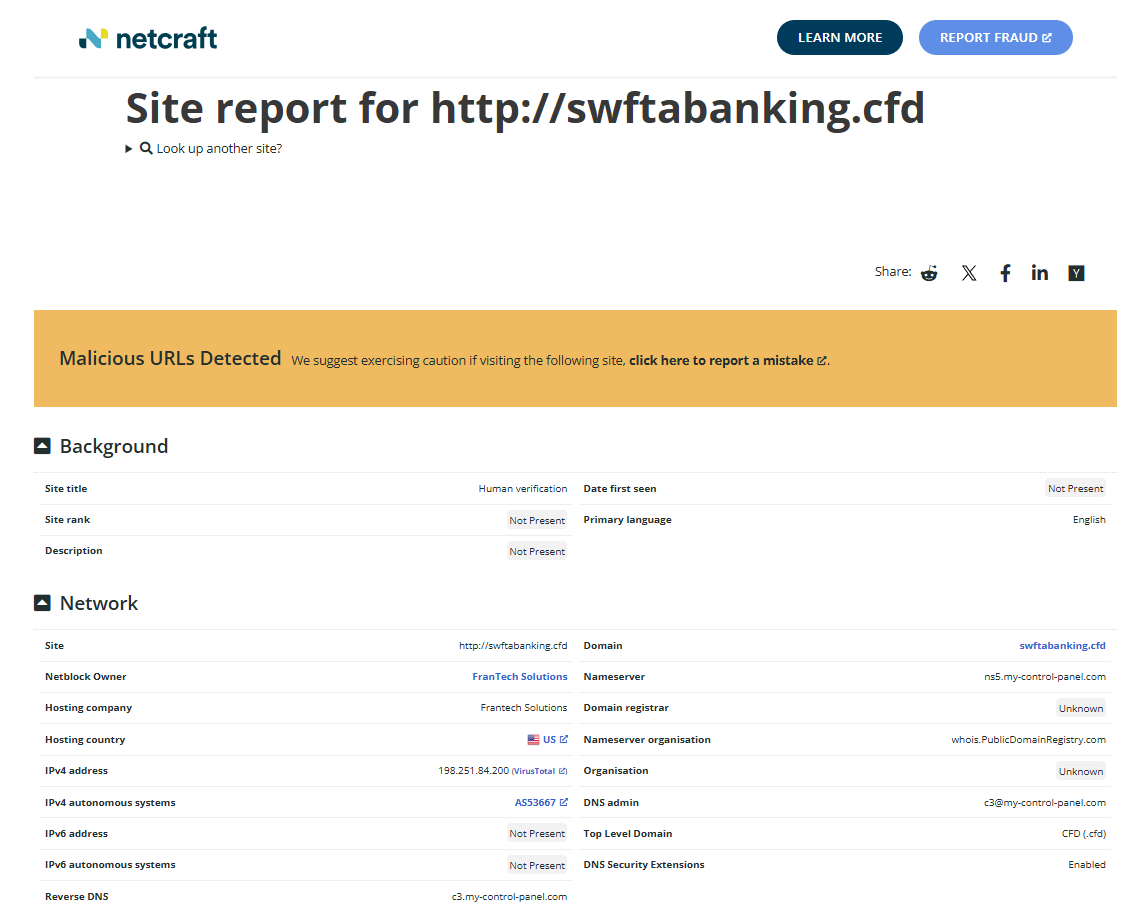1133x916 pixels.
Task: Click 'Frantech Solutions' hosting company value
Action: tap(524, 708)
